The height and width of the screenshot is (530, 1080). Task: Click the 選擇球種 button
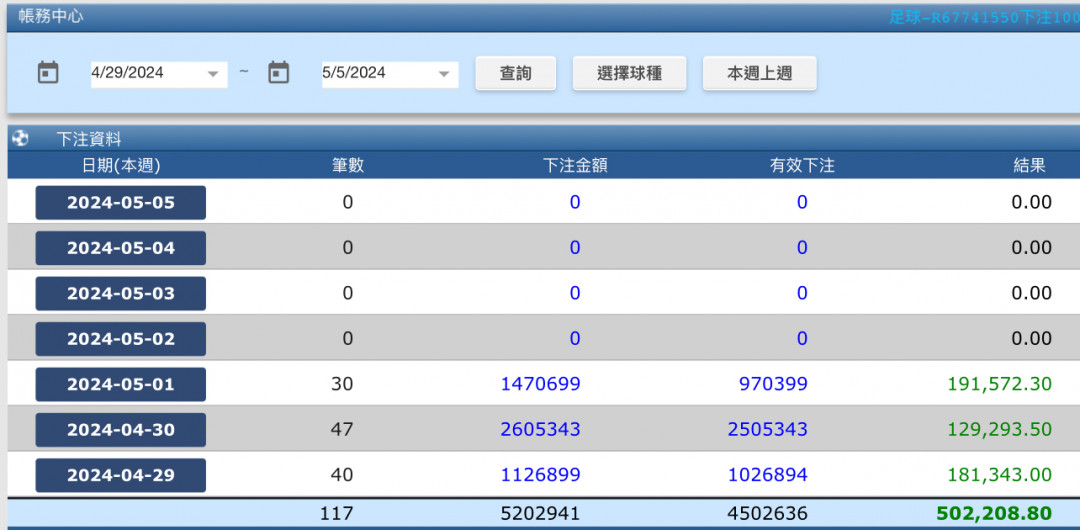(x=630, y=73)
